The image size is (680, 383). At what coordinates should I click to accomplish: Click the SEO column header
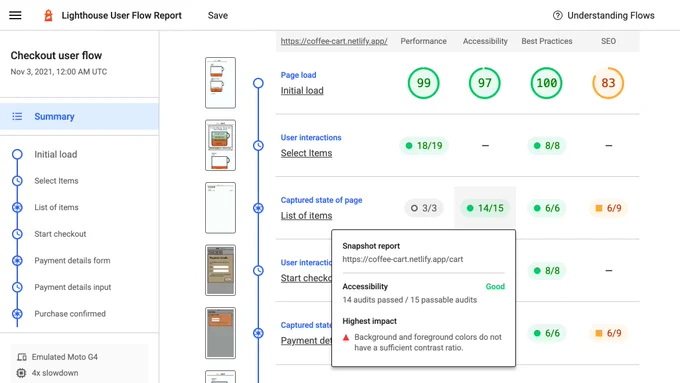[x=608, y=41]
